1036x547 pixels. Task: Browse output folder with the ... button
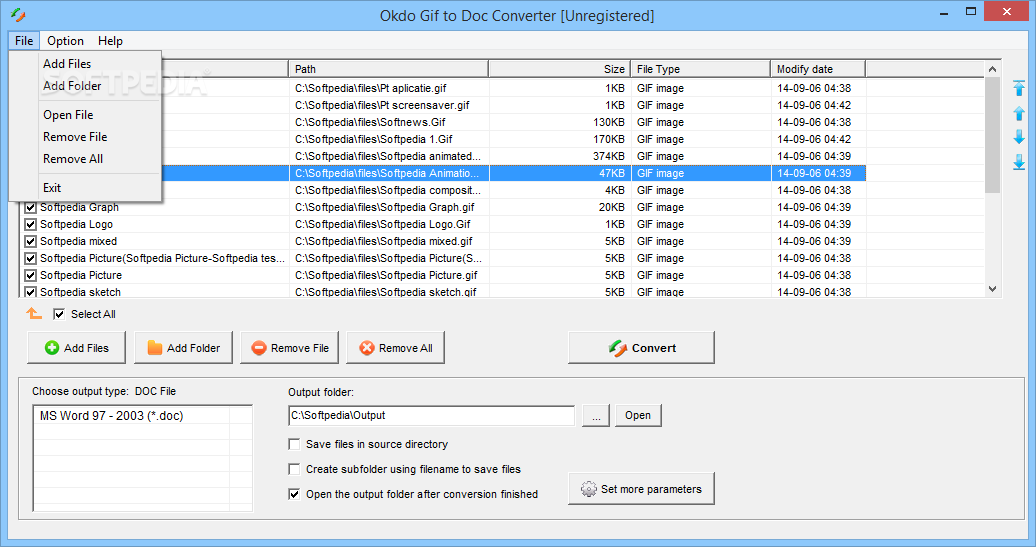point(596,416)
